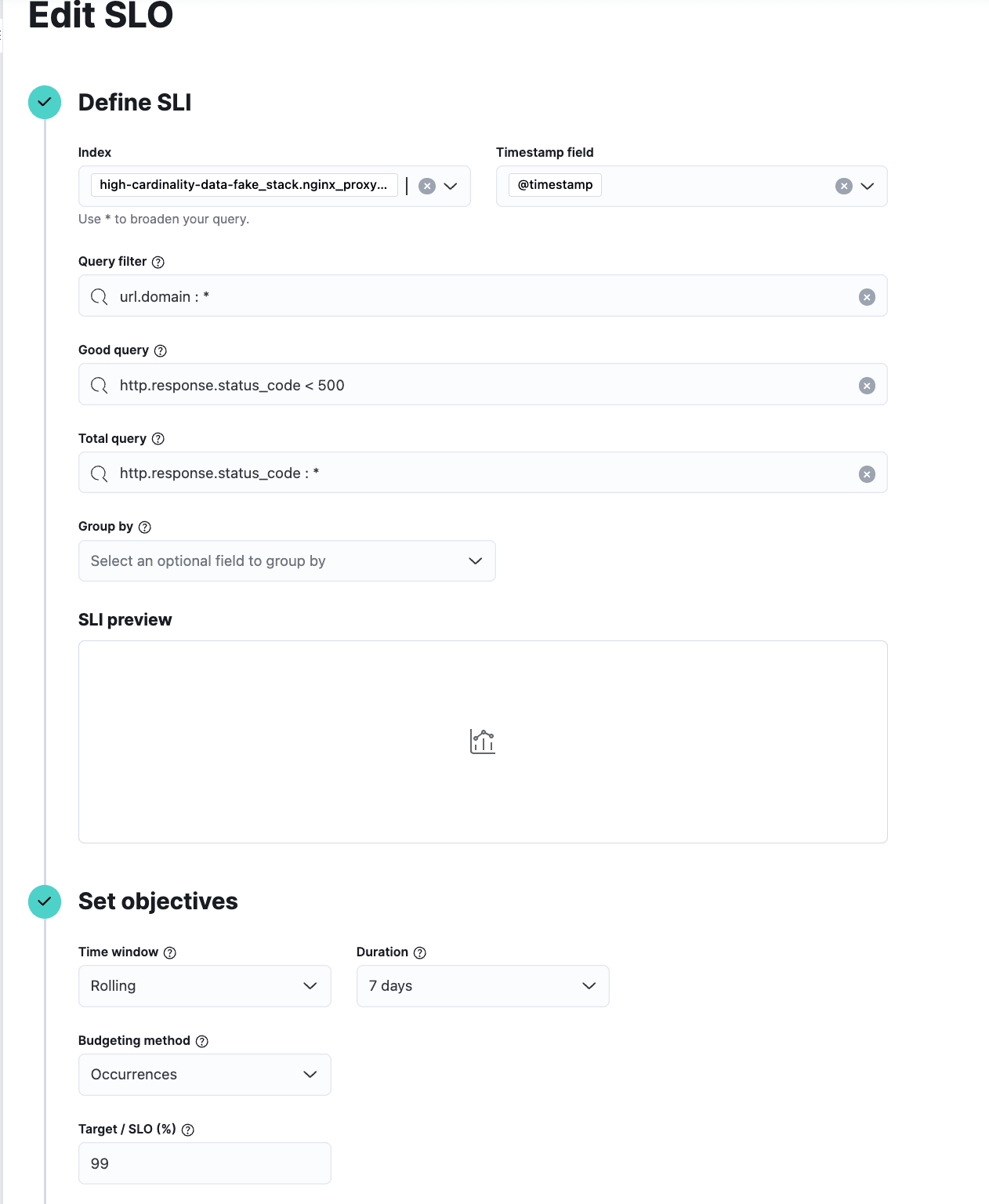
Task: Expand the Index dropdown list
Action: (x=451, y=186)
